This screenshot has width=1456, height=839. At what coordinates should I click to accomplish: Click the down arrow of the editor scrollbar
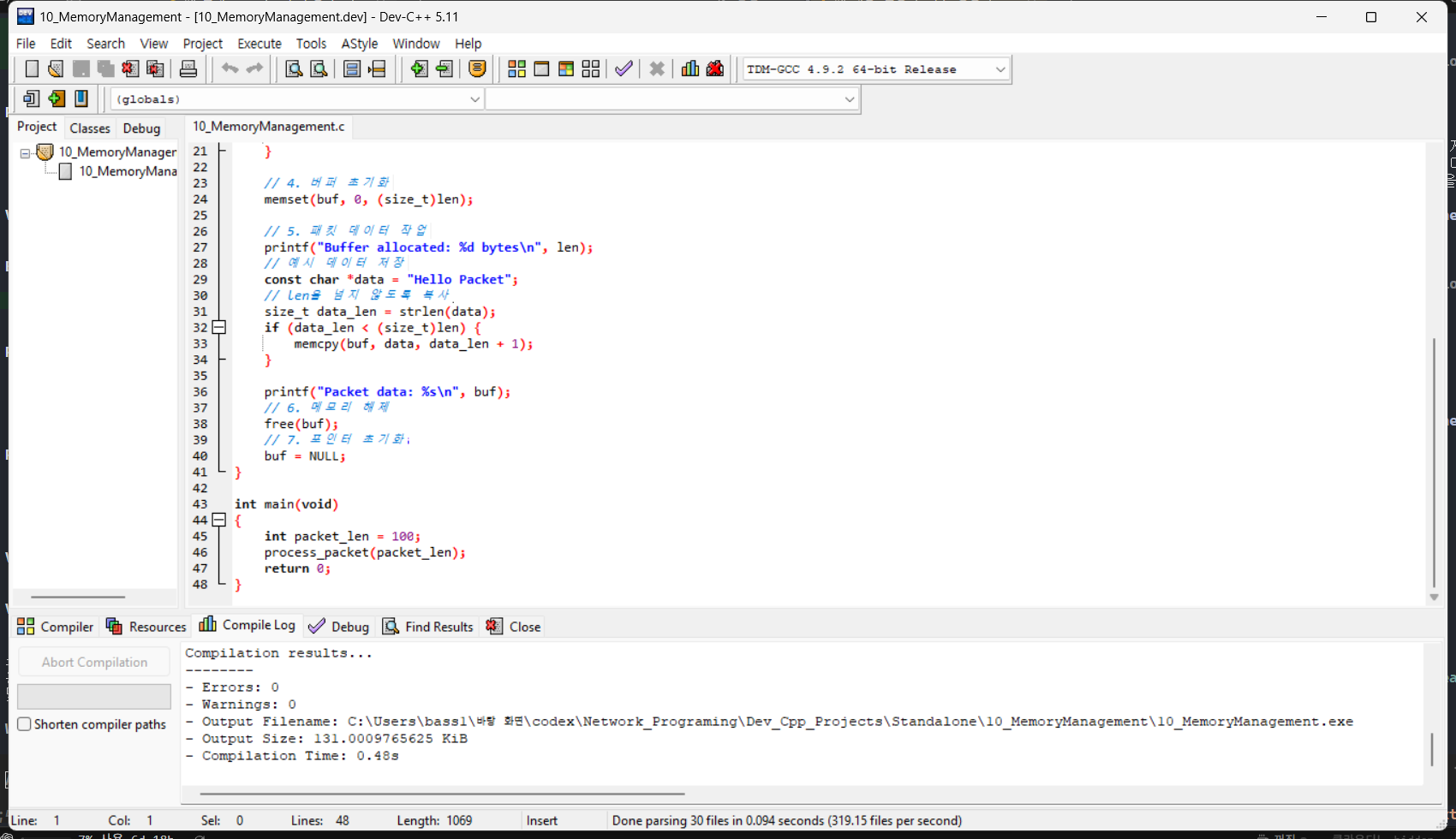click(1434, 598)
